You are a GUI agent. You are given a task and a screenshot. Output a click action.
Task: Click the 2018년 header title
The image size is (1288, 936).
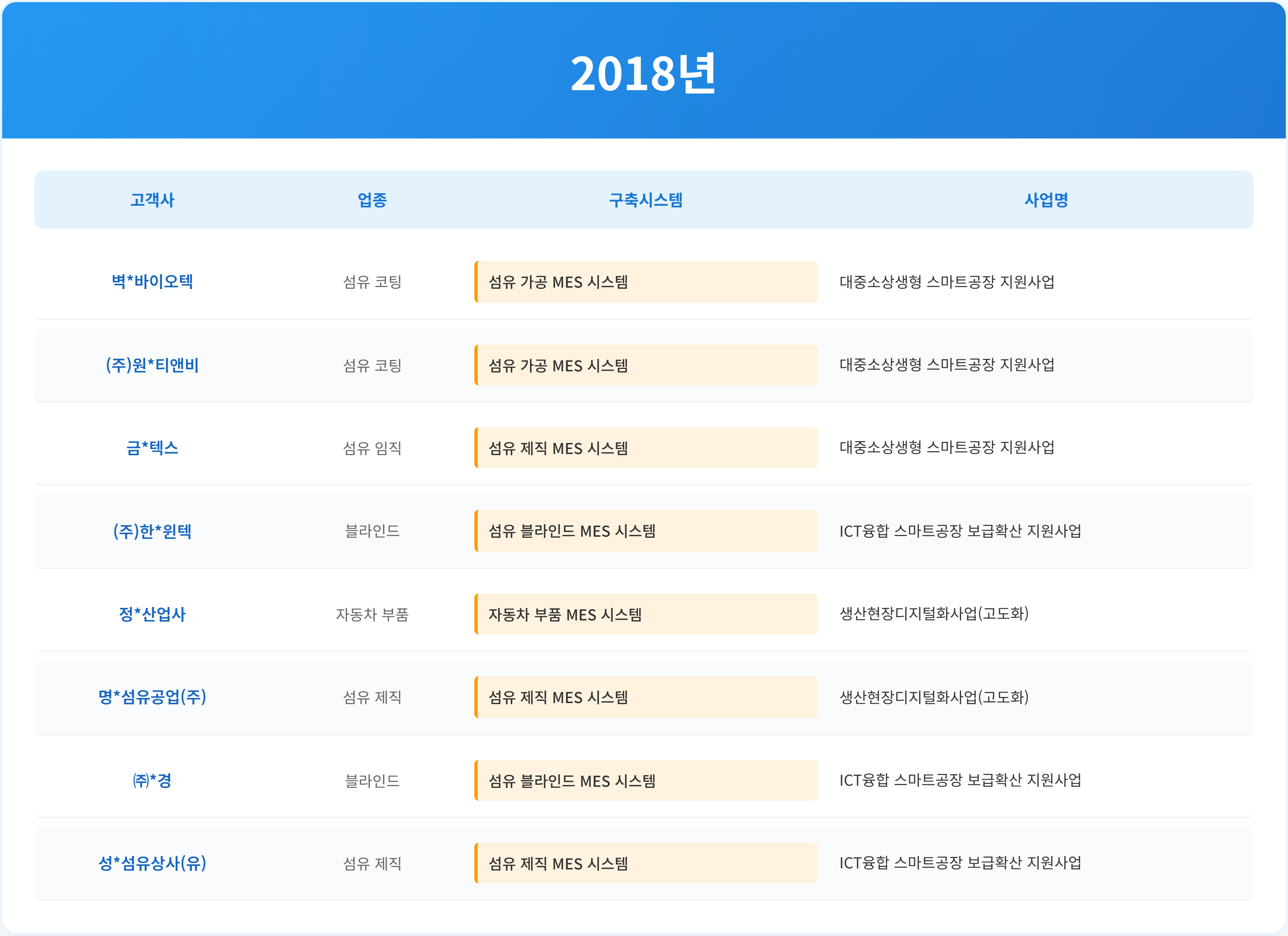[643, 74]
